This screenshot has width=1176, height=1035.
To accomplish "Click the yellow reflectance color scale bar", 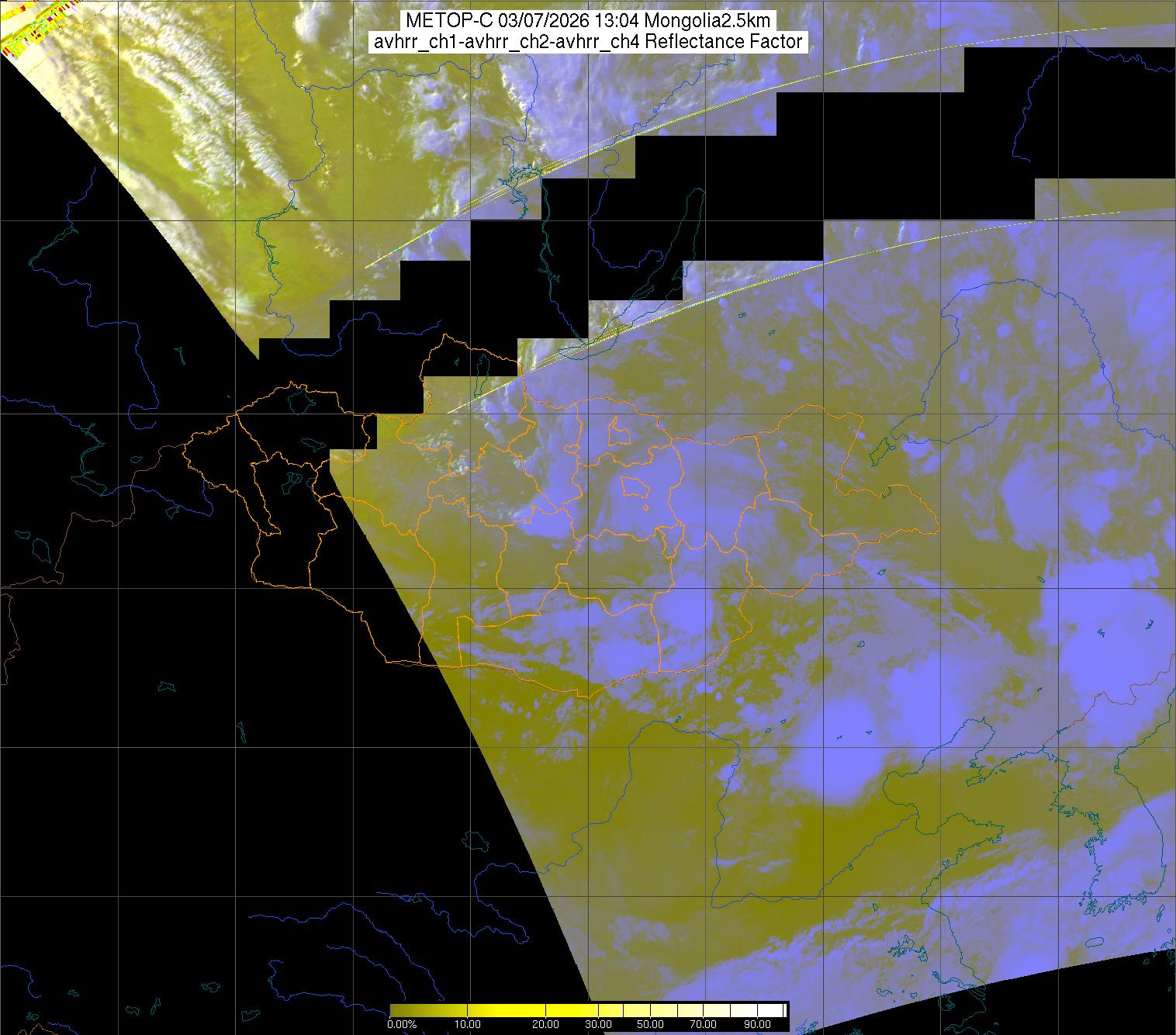I will coord(588,1010).
